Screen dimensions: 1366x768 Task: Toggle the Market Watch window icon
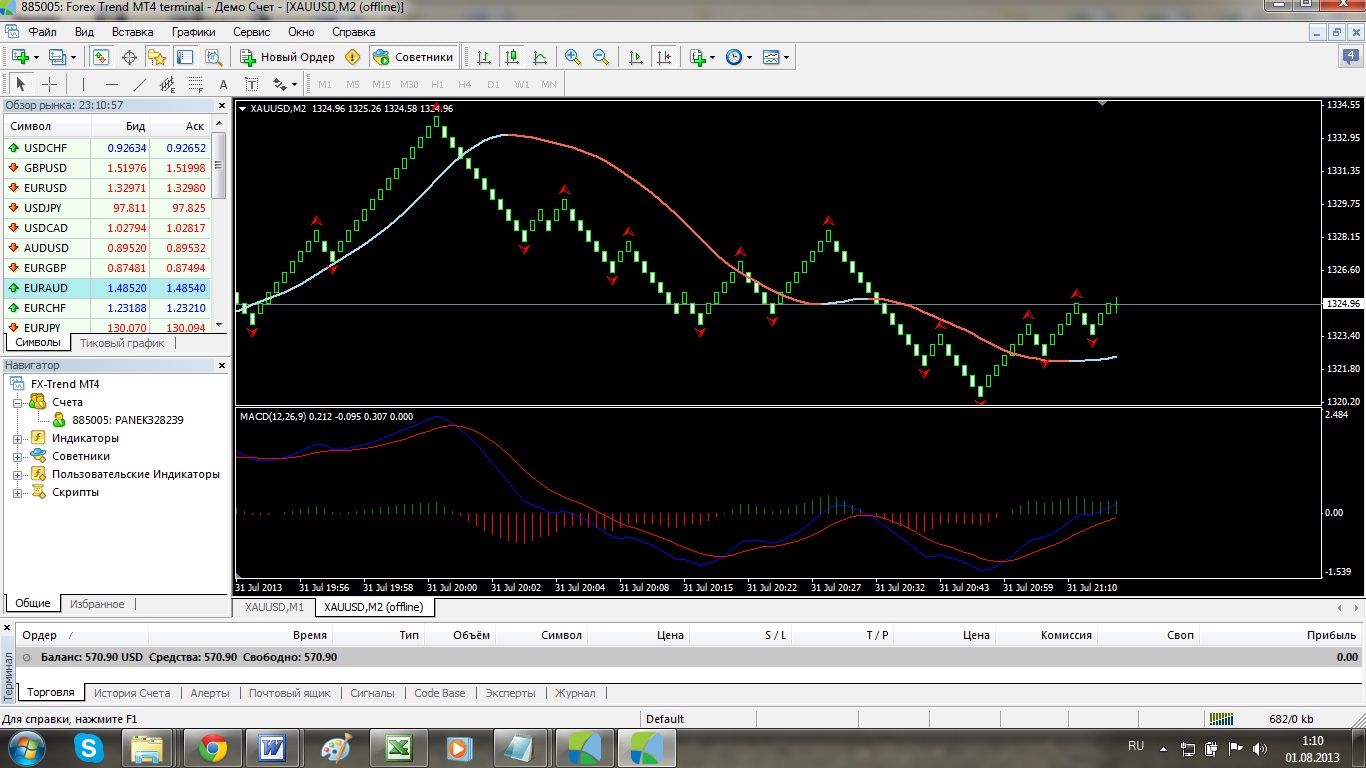pos(101,57)
